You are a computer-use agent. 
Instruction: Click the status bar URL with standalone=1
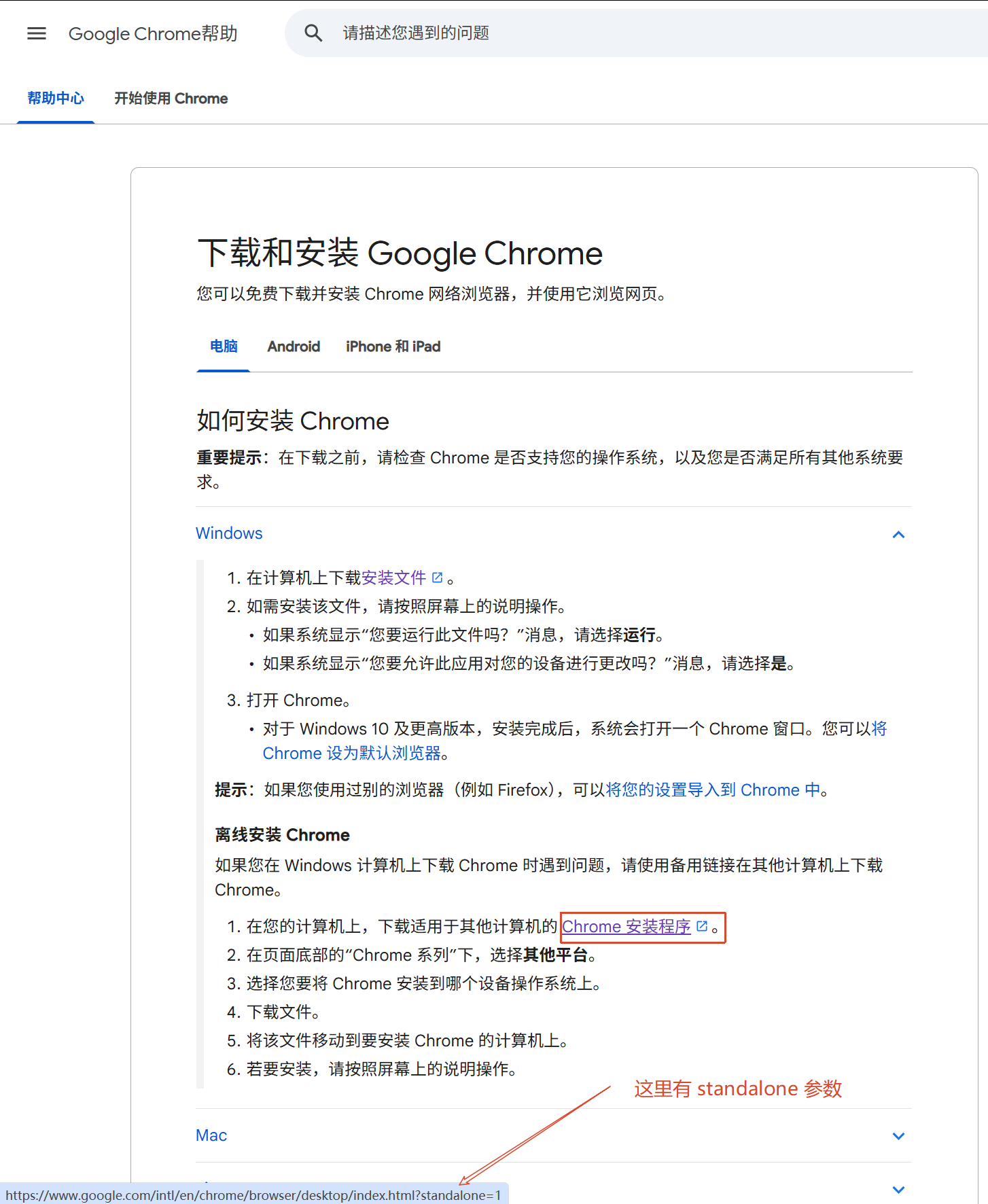[253, 1195]
